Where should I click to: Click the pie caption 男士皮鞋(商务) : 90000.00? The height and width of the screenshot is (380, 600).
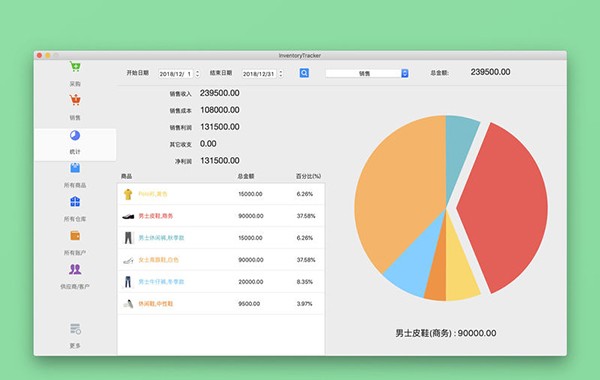point(446,333)
